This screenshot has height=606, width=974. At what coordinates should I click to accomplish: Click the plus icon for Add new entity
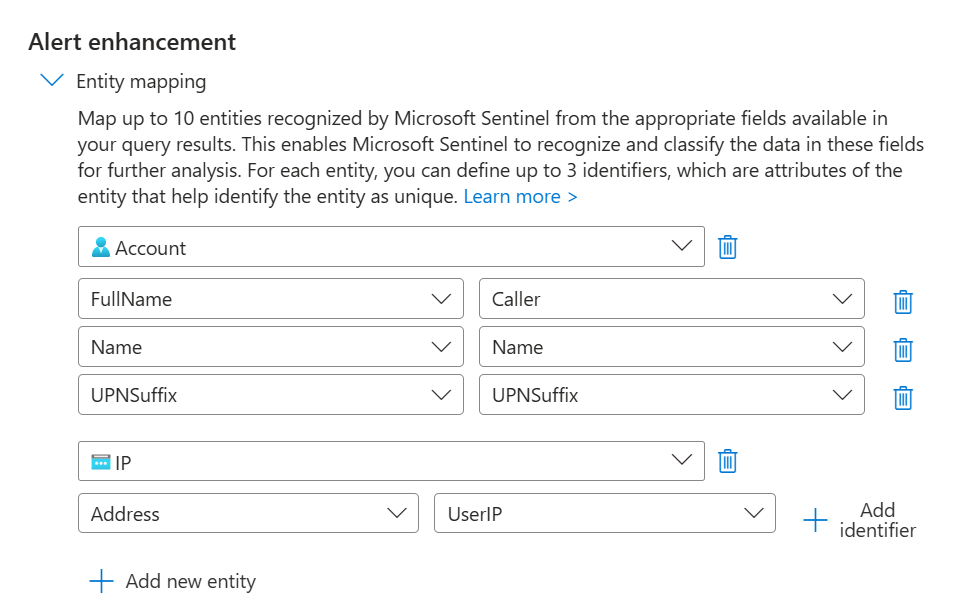pyautogui.click(x=101, y=581)
